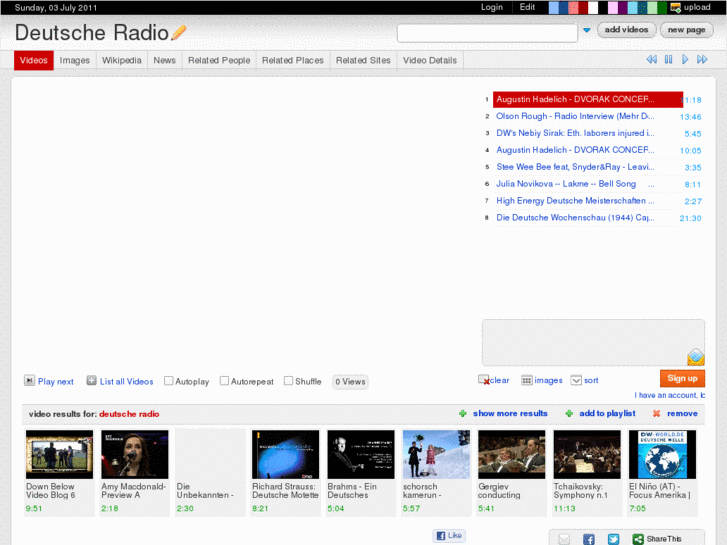Open the Related People tab

(219, 60)
